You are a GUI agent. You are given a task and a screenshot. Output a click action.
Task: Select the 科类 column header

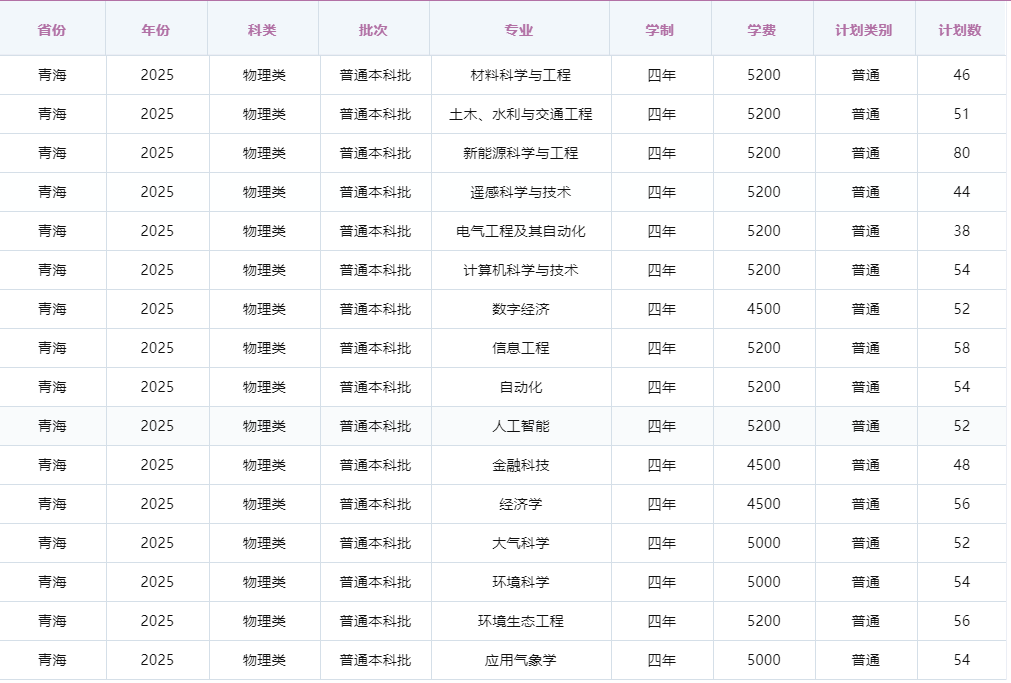[x=263, y=30]
